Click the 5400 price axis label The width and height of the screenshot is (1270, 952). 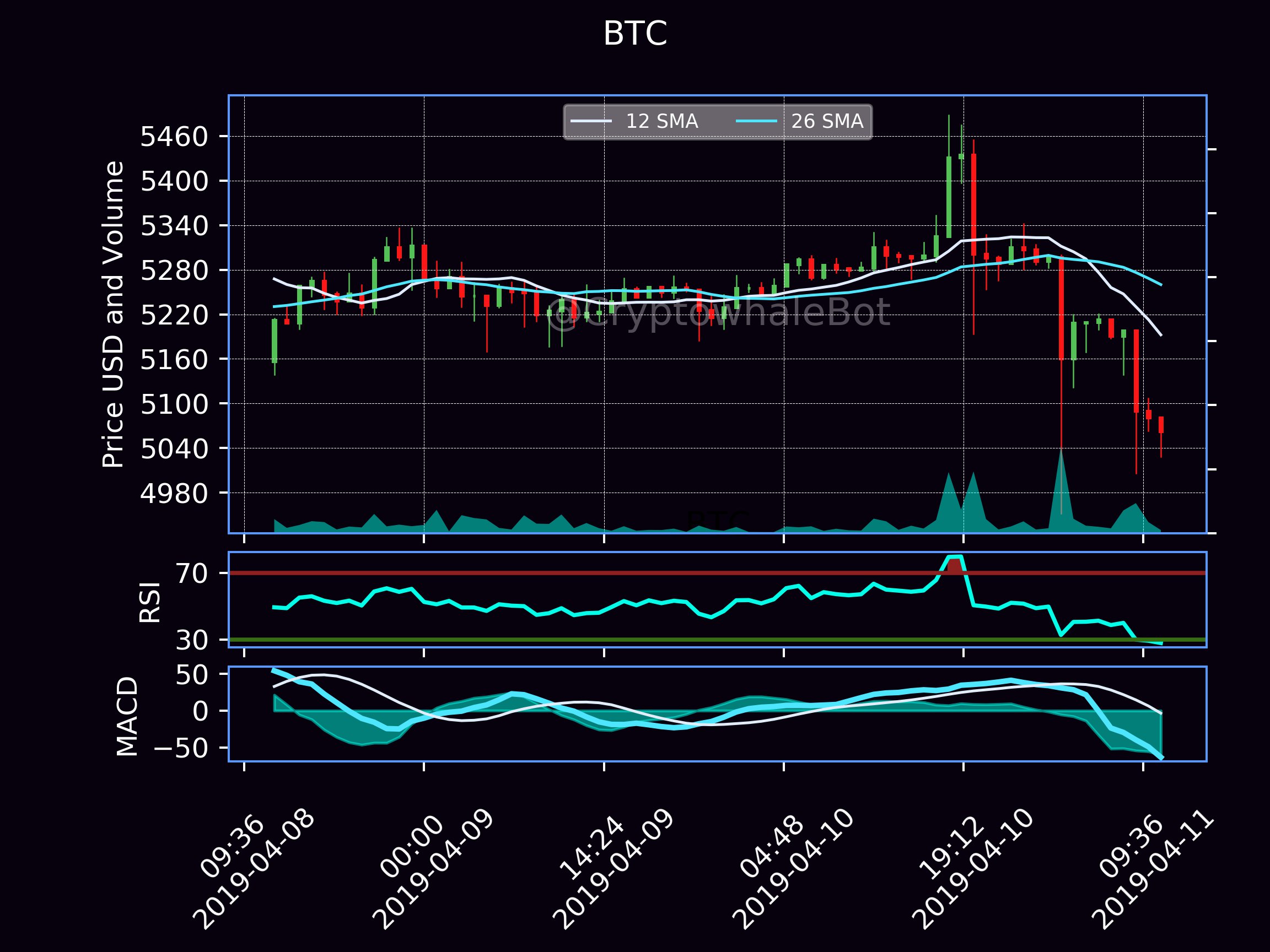tap(174, 181)
